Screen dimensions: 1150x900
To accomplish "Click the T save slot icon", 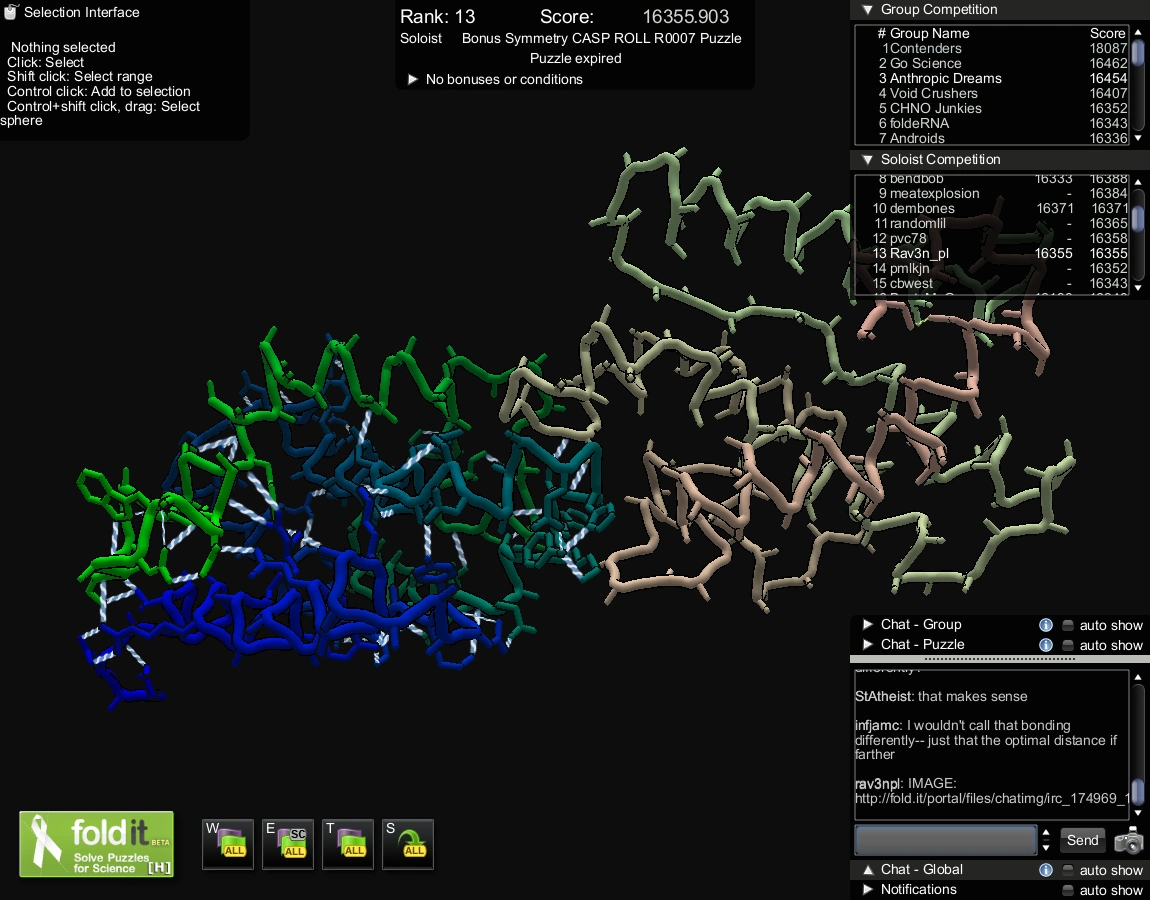I will pyautogui.click(x=347, y=843).
